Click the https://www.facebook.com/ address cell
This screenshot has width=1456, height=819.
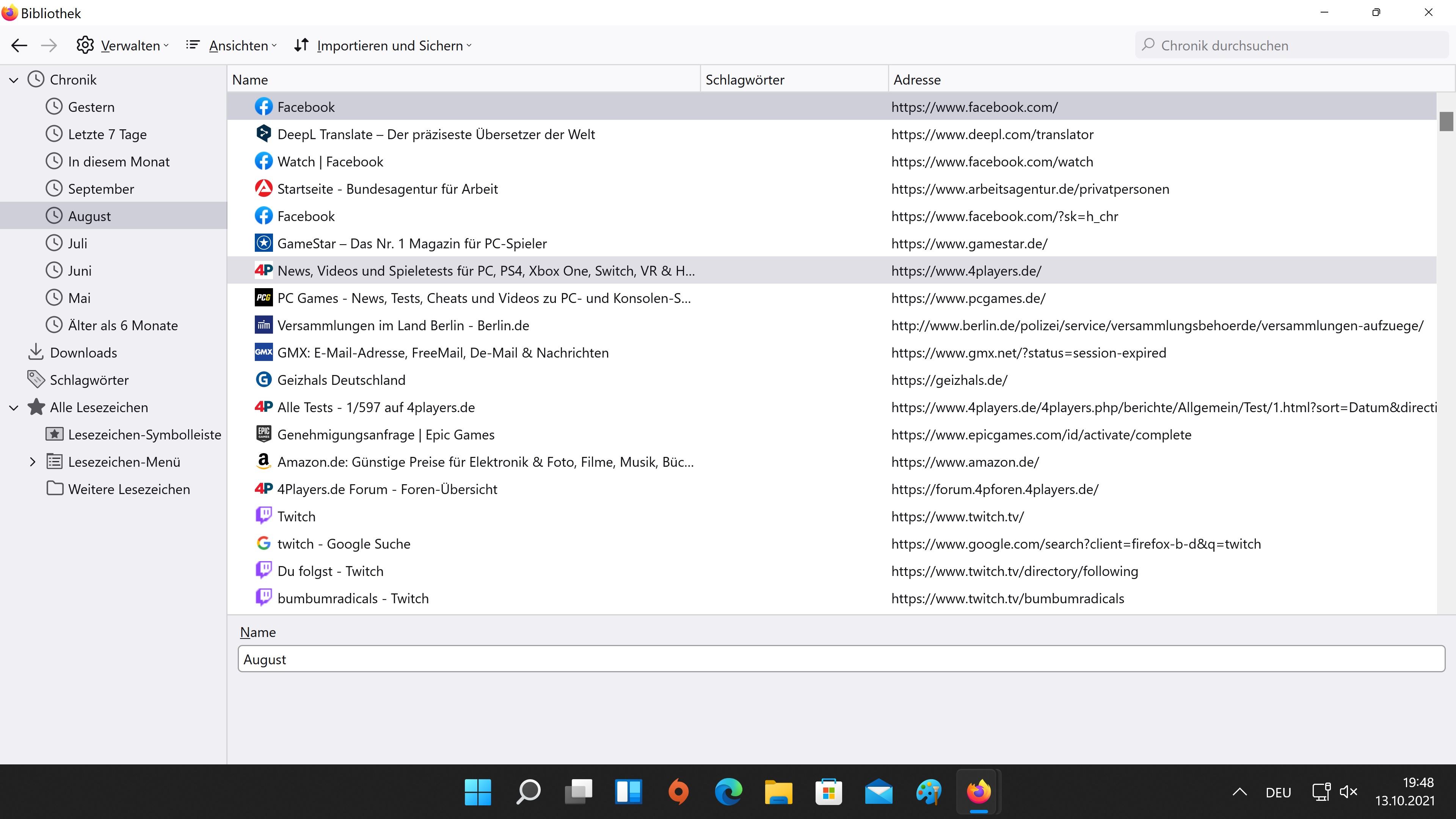[x=974, y=107]
